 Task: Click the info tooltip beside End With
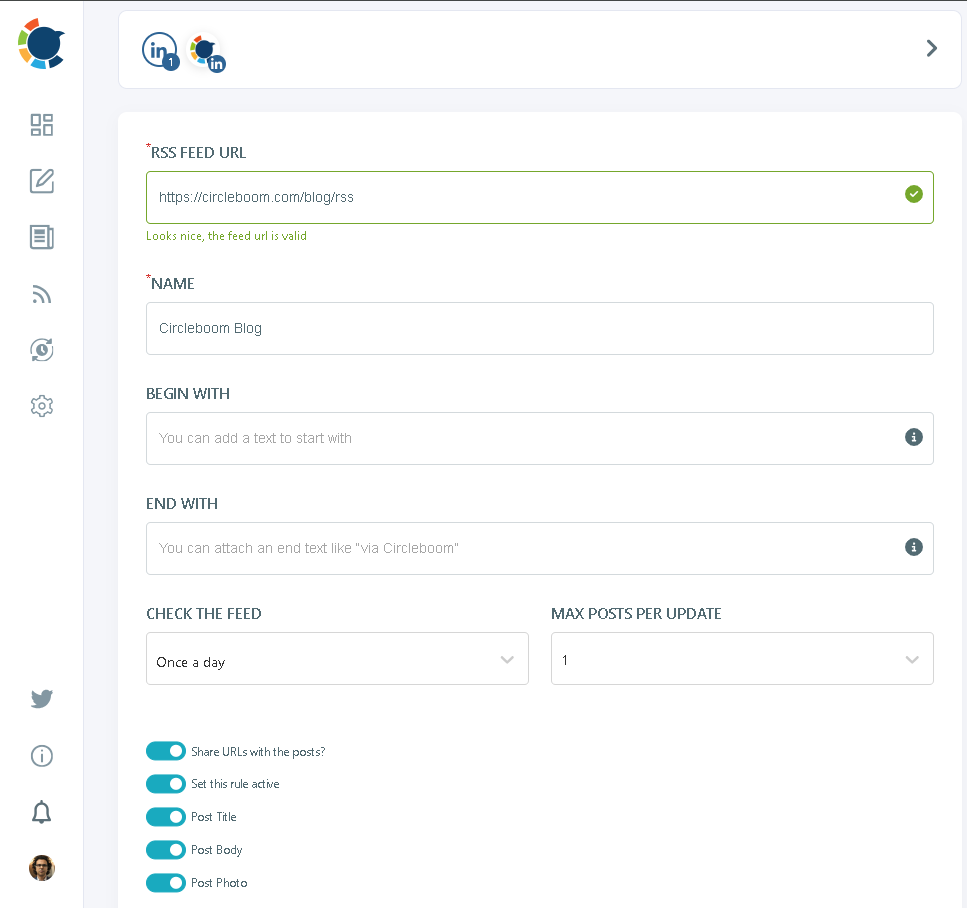tap(912, 547)
